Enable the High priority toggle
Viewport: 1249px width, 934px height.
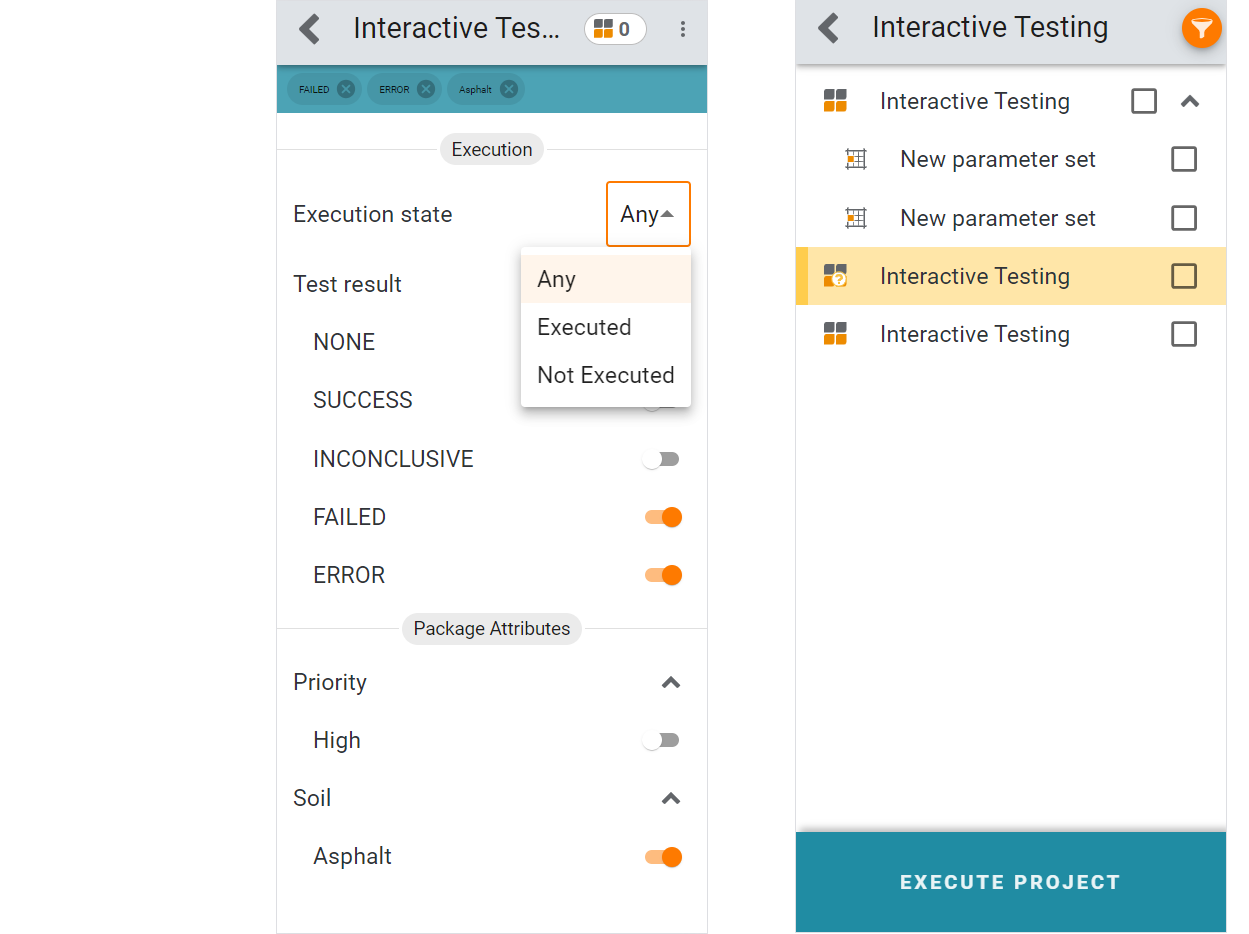point(662,740)
